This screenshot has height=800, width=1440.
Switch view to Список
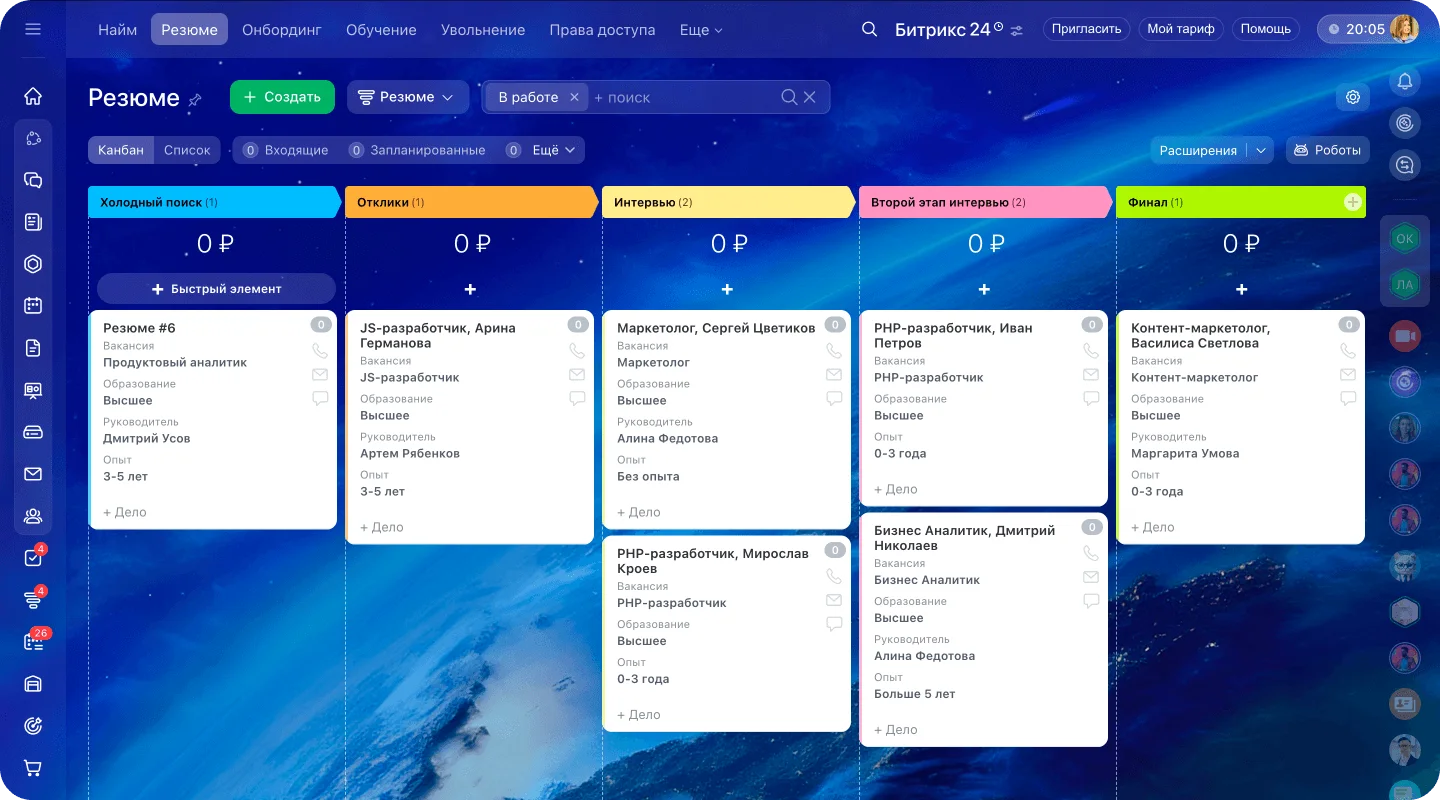coord(187,150)
